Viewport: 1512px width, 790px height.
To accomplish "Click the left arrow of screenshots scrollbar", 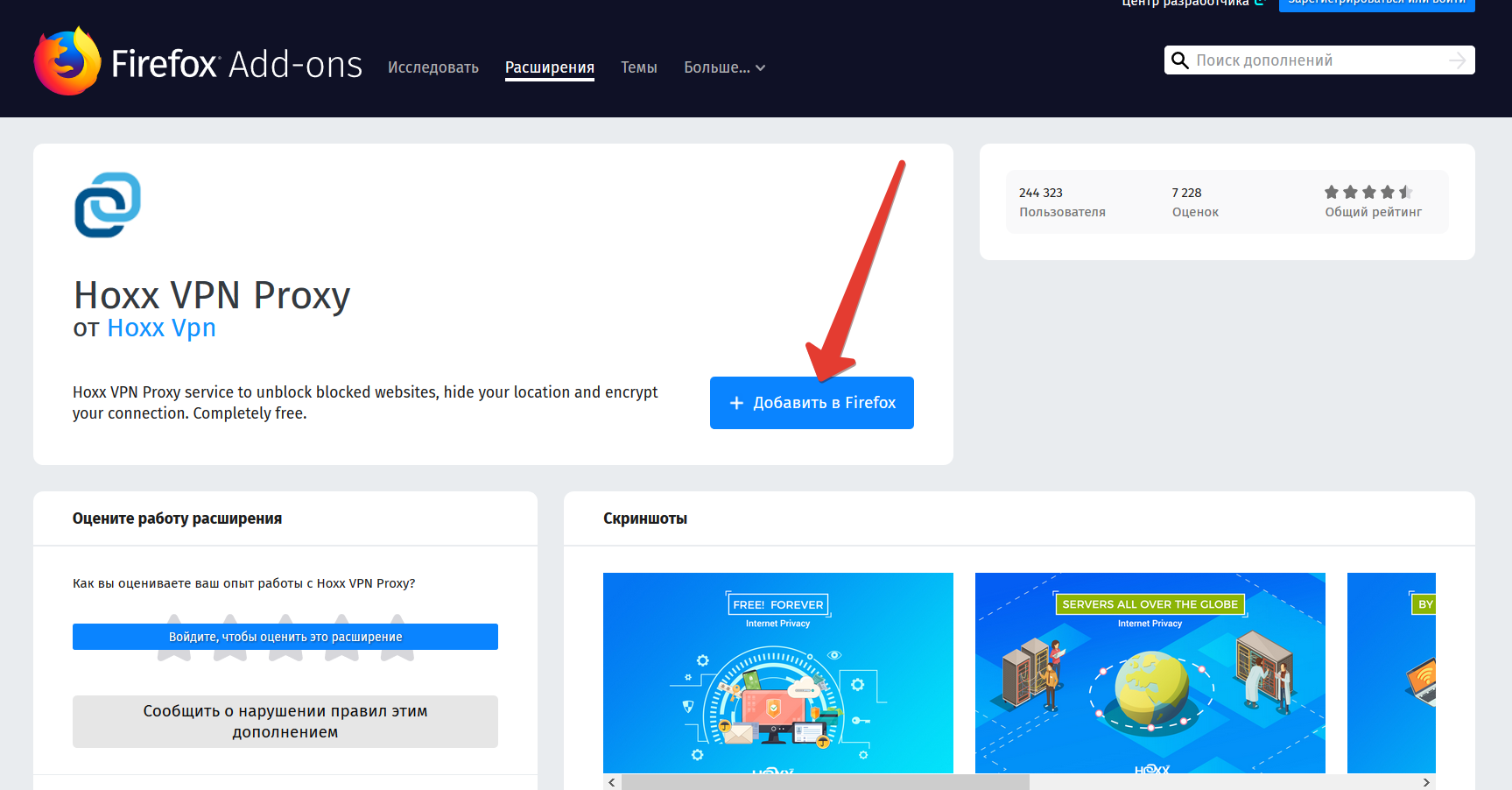I will click(x=612, y=782).
